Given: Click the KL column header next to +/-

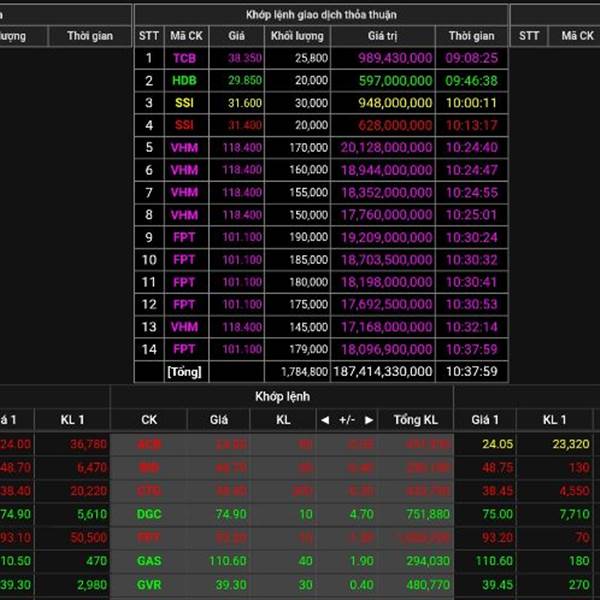Looking at the screenshot, I should (283, 420).
